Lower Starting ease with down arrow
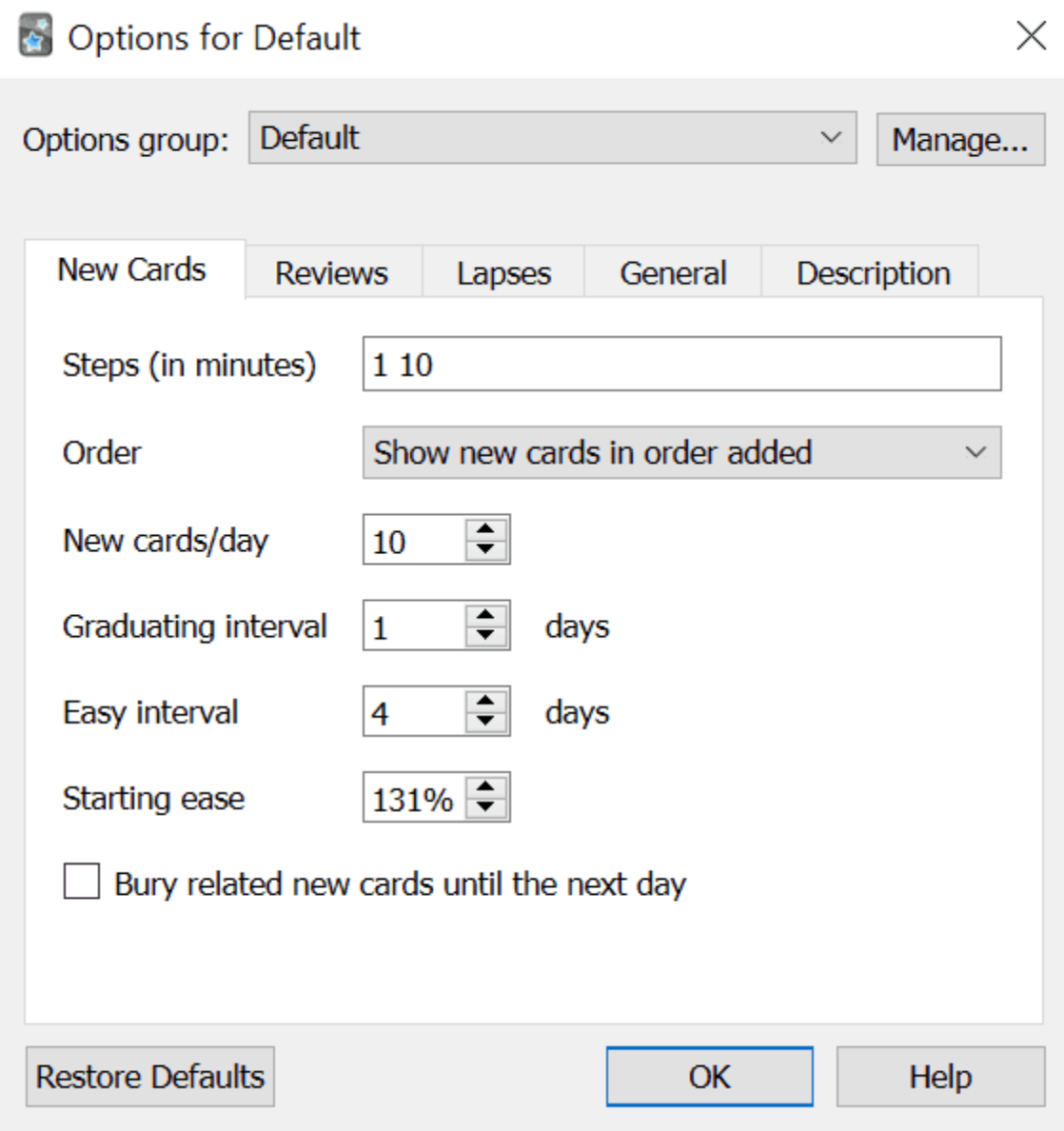 click(x=486, y=807)
